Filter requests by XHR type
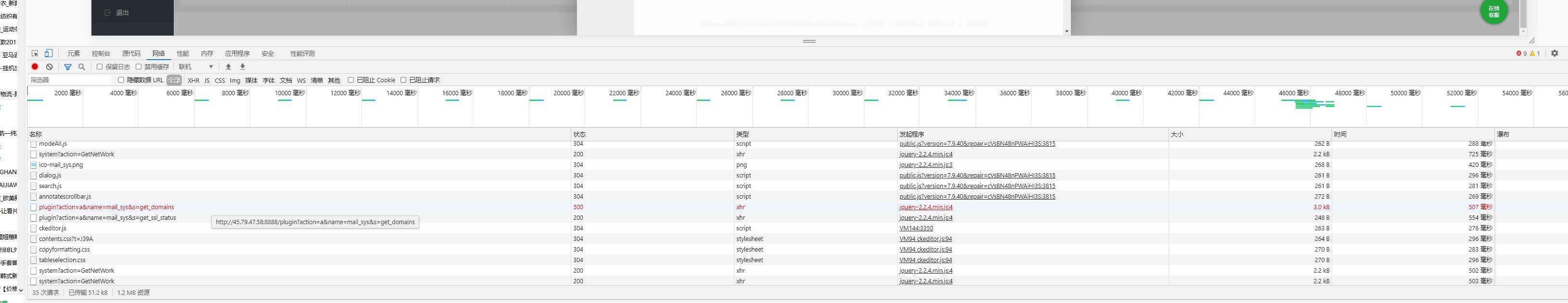Screen dimensions: 1568x303 [x=193, y=80]
